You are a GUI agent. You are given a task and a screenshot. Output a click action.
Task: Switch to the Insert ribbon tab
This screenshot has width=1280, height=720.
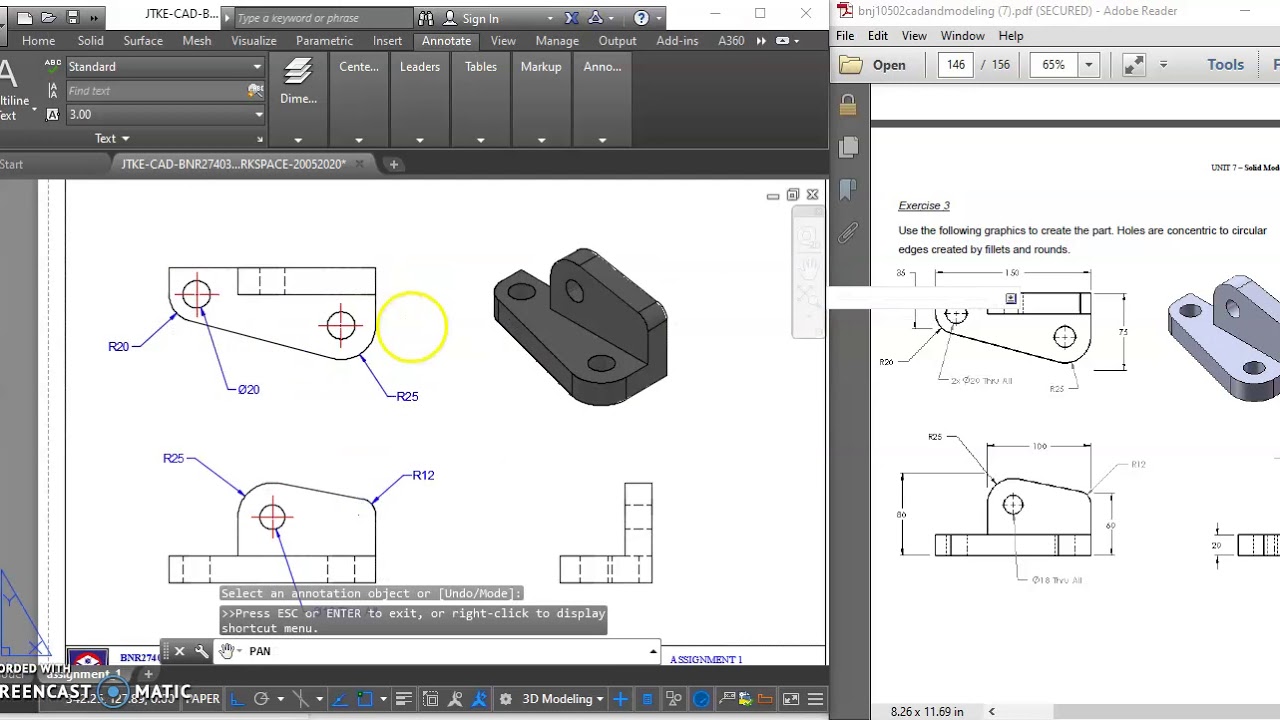pos(387,41)
